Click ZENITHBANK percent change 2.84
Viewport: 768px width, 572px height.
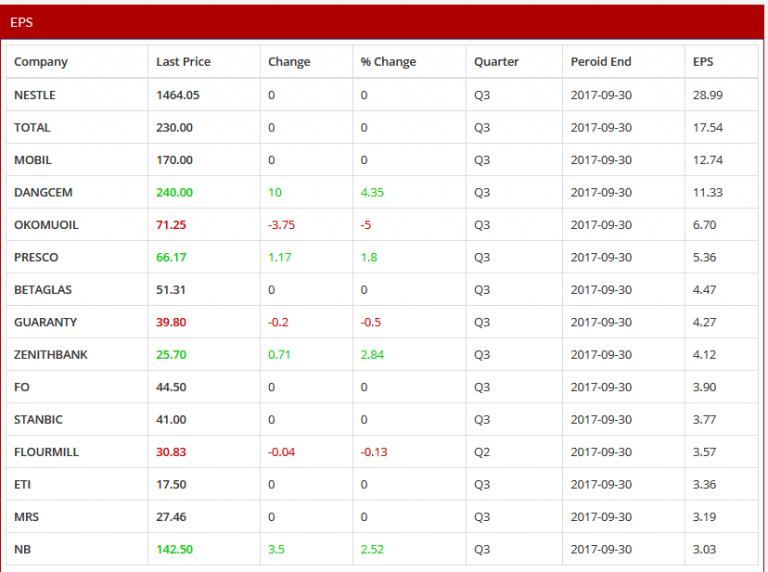(x=372, y=355)
